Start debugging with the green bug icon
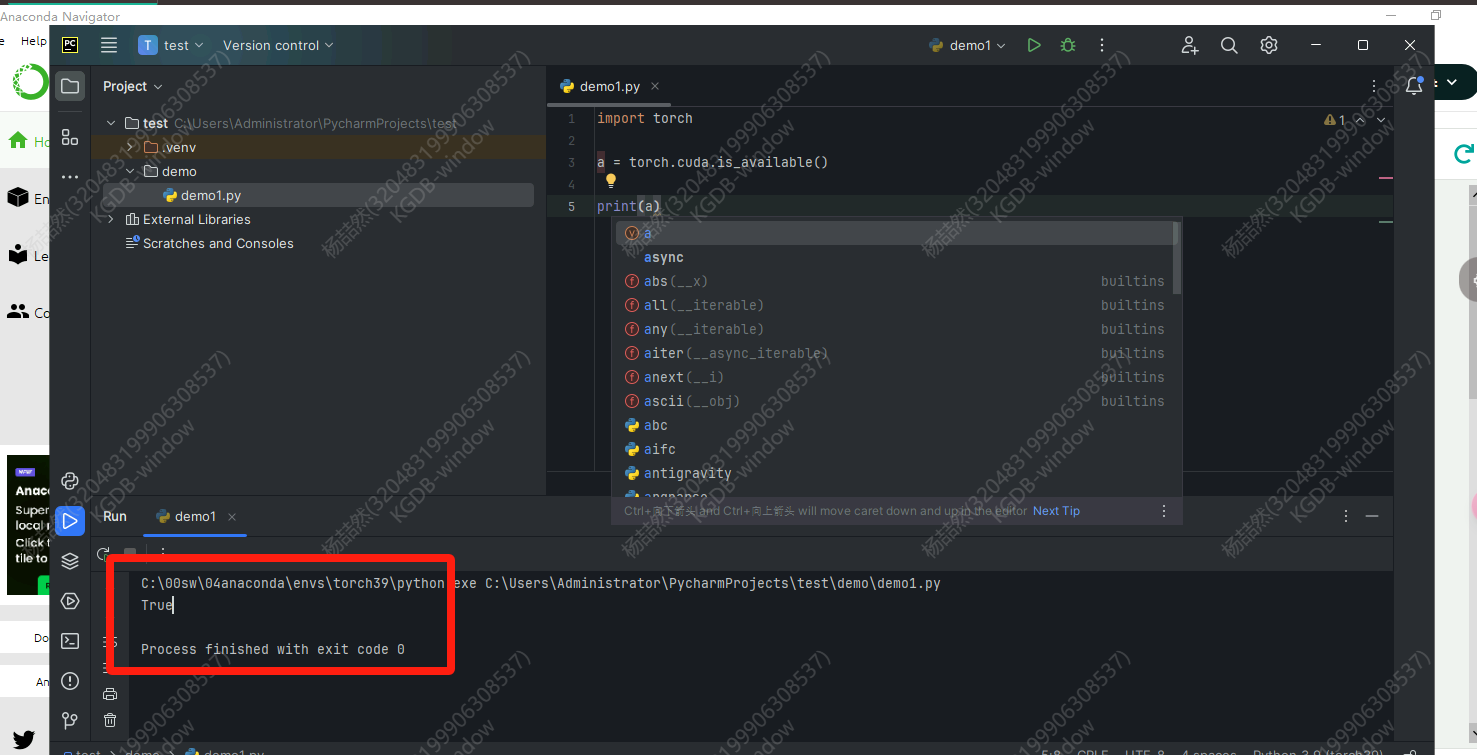The height and width of the screenshot is (755, 1477). (x=1068, y=45)
